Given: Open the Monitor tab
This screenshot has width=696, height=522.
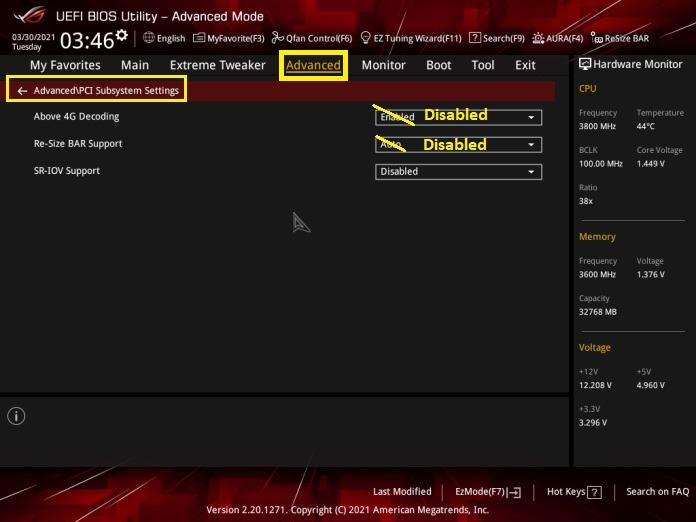Looking at the screenshot, I should point(384,65).
